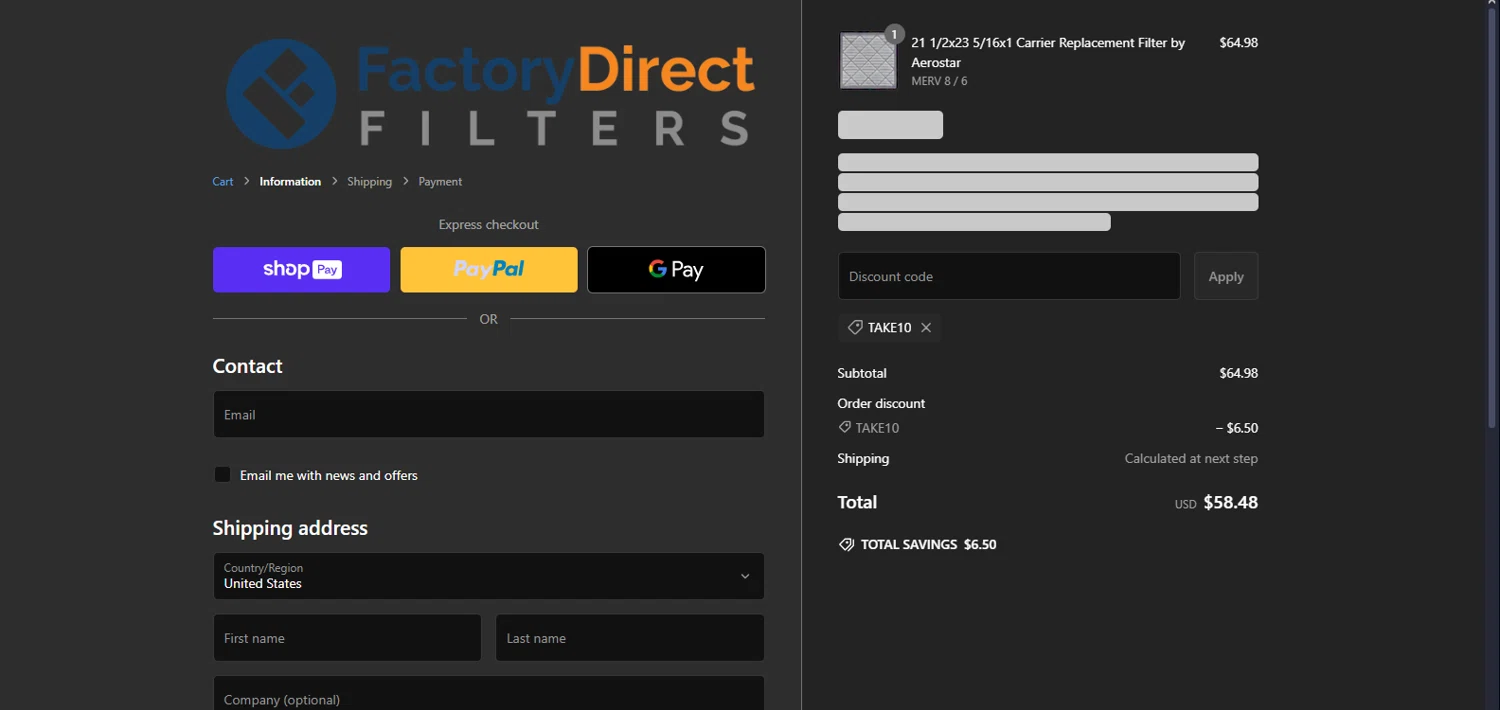Image resolution: width=1500 pixels, height=710 pixels.
Task: Apply the discount code
Action: pos(1226,276)
